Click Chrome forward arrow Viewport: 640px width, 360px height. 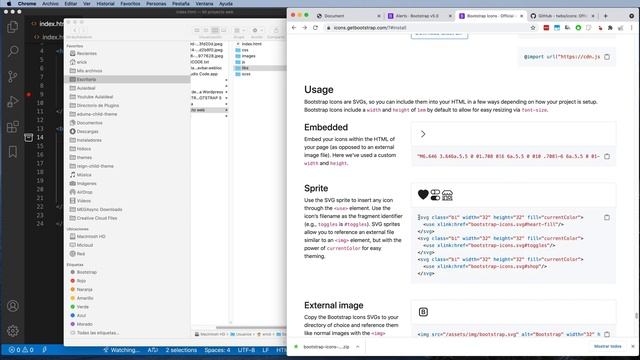click(x=304, y=28)
